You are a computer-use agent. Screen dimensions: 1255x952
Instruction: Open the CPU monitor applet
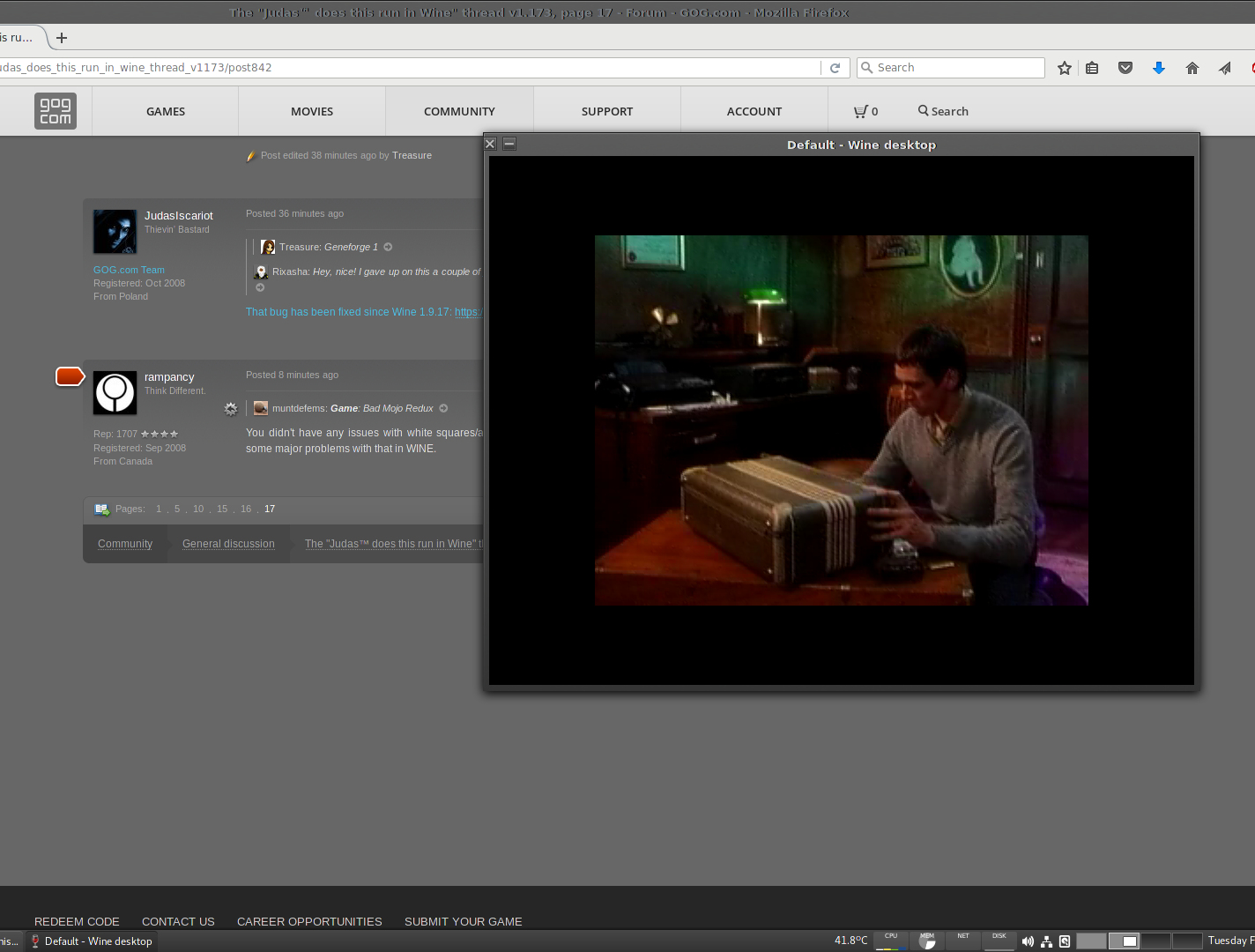(891, 941)
